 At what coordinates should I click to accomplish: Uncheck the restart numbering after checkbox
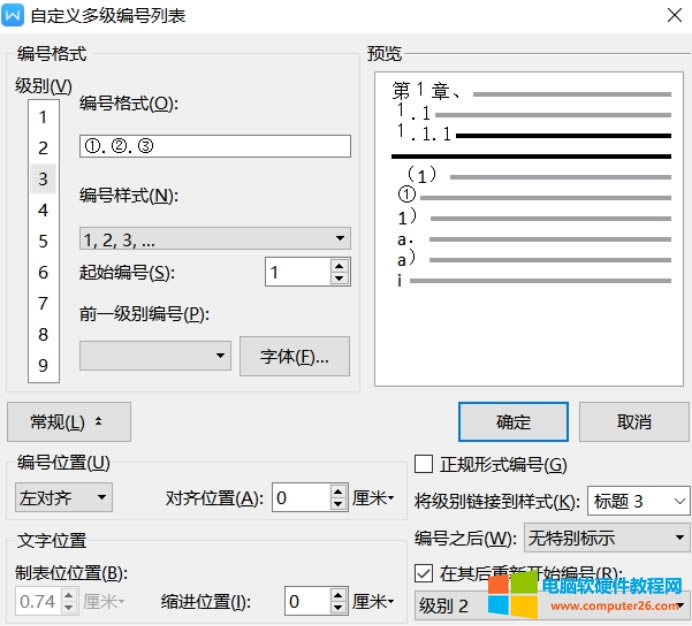(x=424, y=574)
